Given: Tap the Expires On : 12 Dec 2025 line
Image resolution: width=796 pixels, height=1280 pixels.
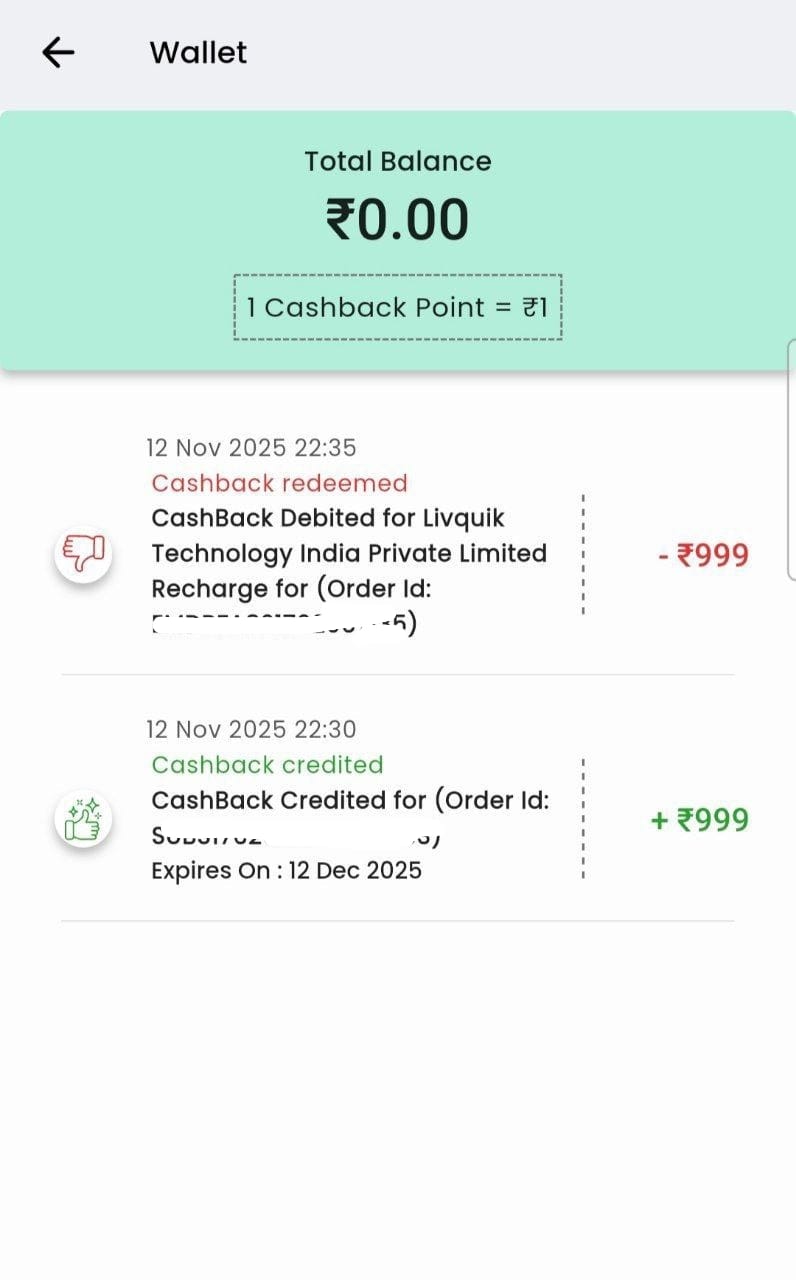Looking at the screenshot, I should click(286, 871).
